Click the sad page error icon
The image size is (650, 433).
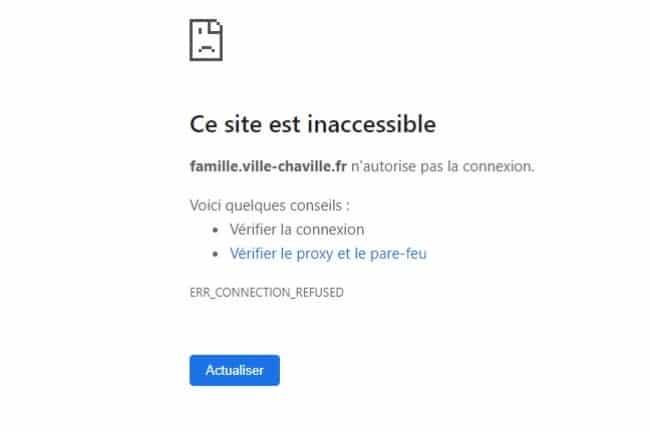(x=206, y=40)
